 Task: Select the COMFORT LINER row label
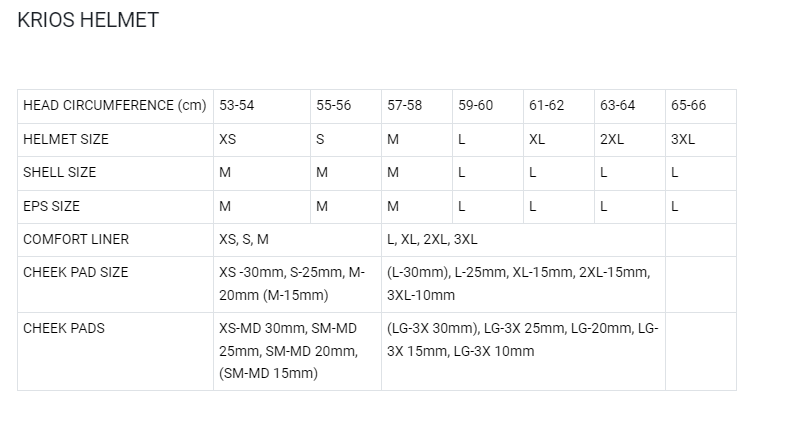tap(76, 239)
